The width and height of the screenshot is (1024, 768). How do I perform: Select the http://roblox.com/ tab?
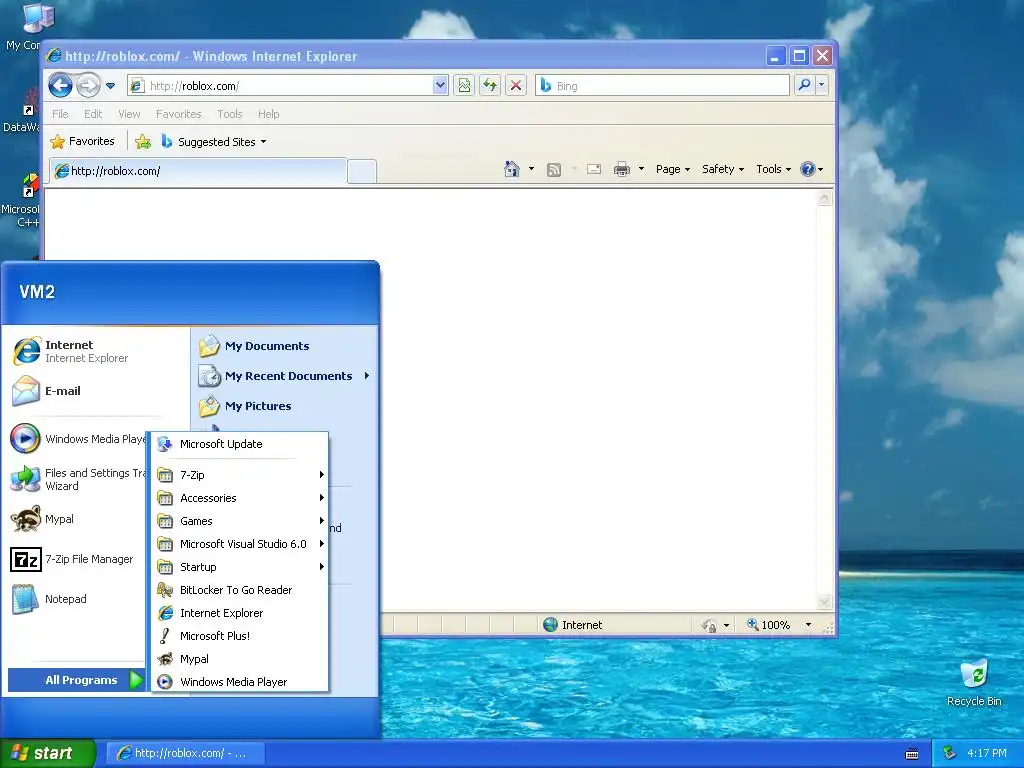click(x=198, y=171)
